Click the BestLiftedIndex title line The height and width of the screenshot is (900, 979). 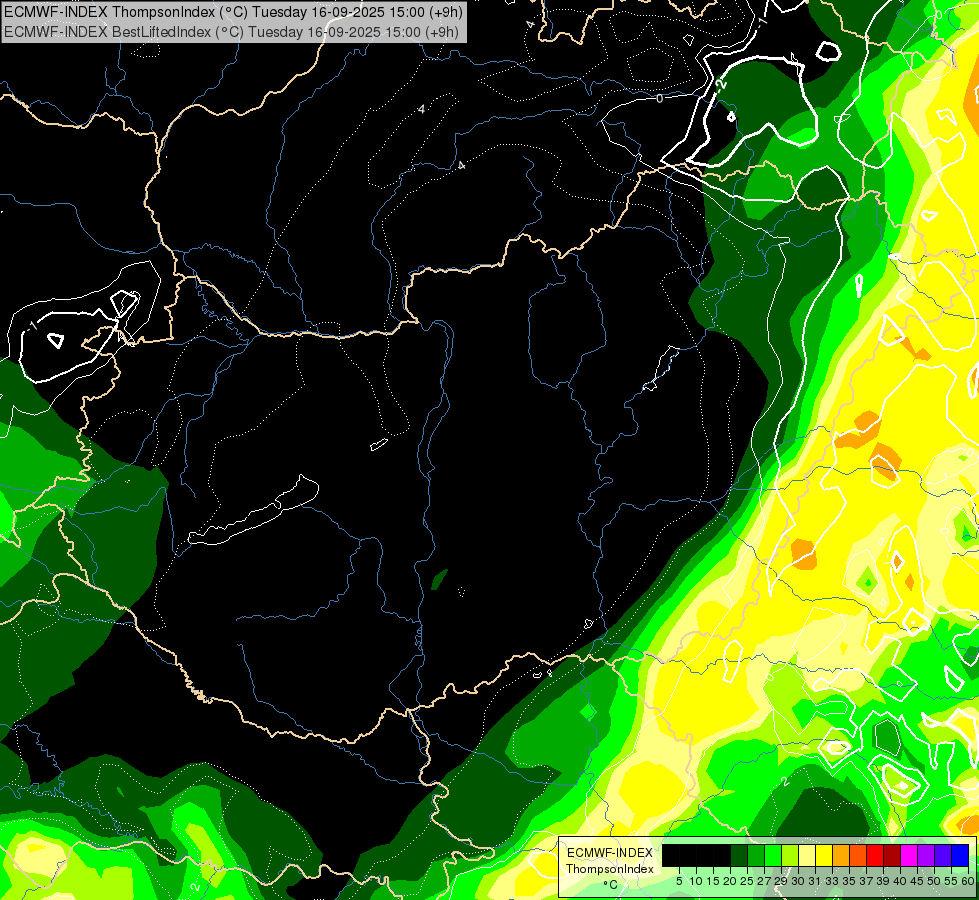232,31
